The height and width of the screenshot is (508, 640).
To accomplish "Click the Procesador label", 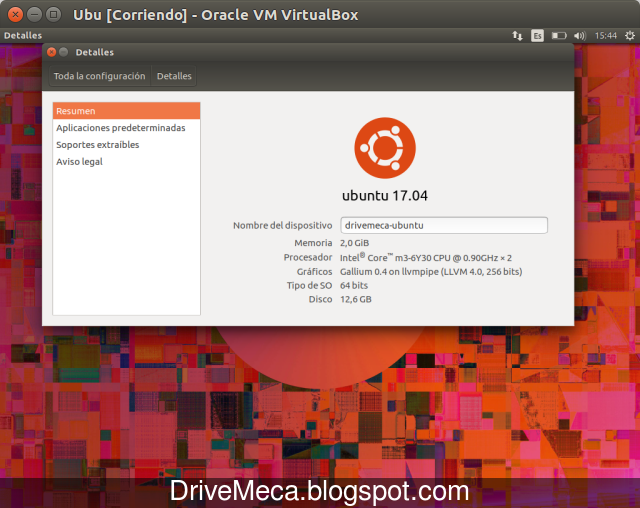I will click(308, 257).
